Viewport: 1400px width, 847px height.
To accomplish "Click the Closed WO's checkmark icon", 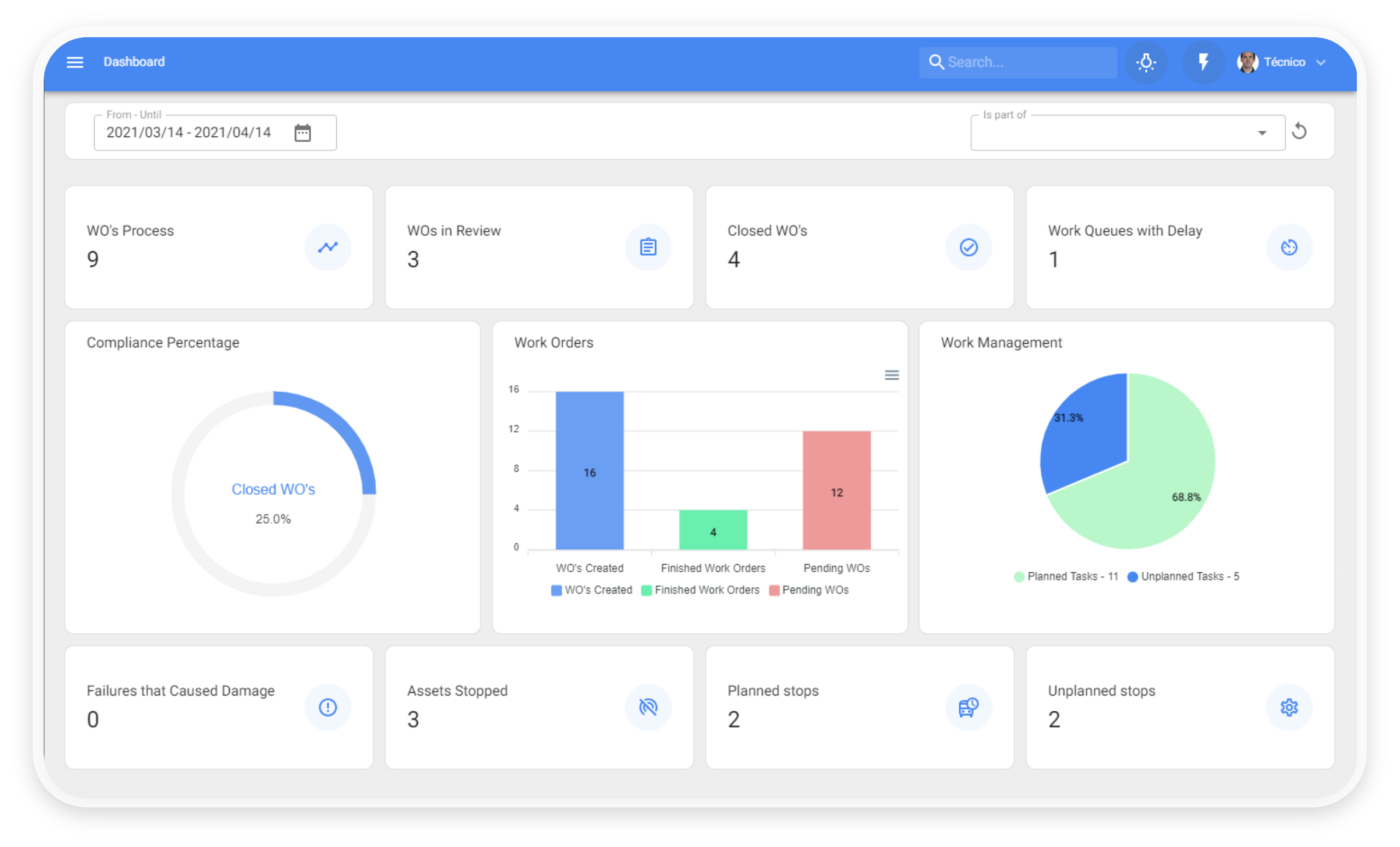I will click(969, 247).
